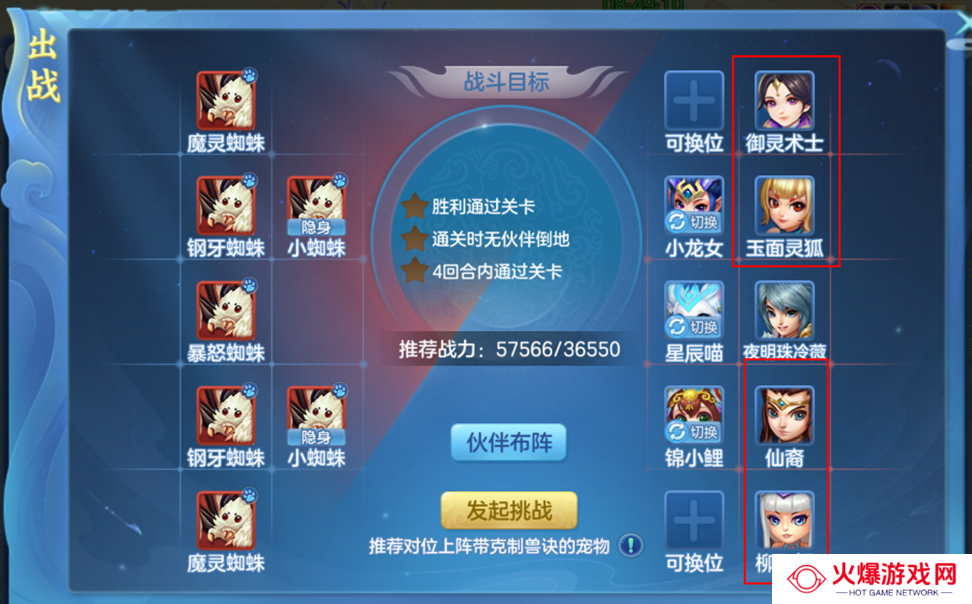Inspect the top 魔灵蜘蛛 enemy icon

pos(226,100)
